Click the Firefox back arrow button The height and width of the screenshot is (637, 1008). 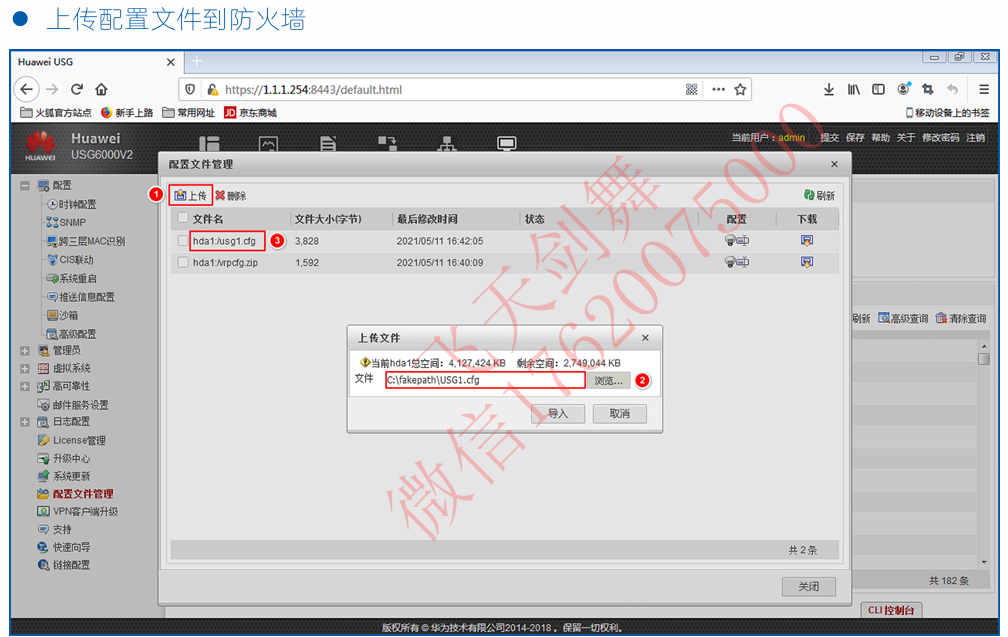tap(26, 89)
